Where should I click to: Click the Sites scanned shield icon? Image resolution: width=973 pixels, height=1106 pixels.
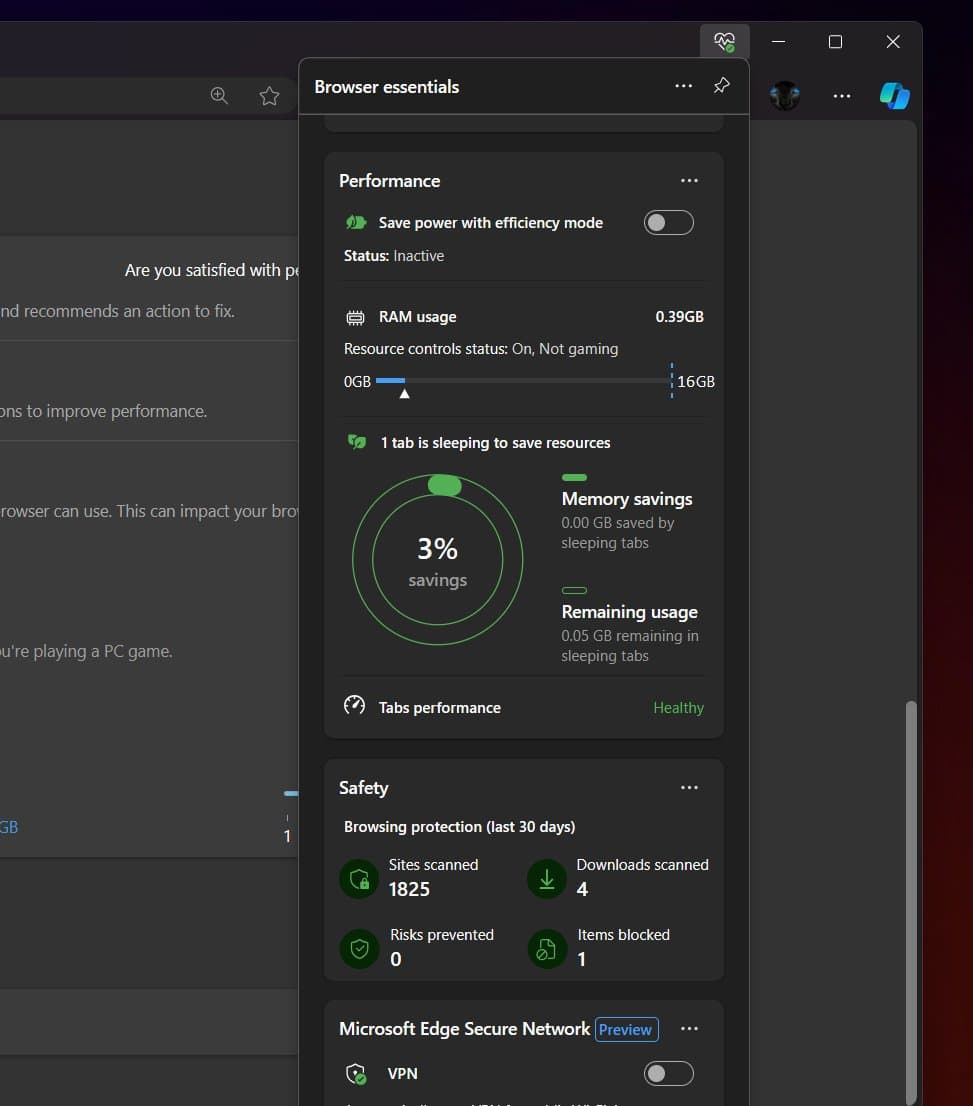pyautogui.click(x=358, y=878)
